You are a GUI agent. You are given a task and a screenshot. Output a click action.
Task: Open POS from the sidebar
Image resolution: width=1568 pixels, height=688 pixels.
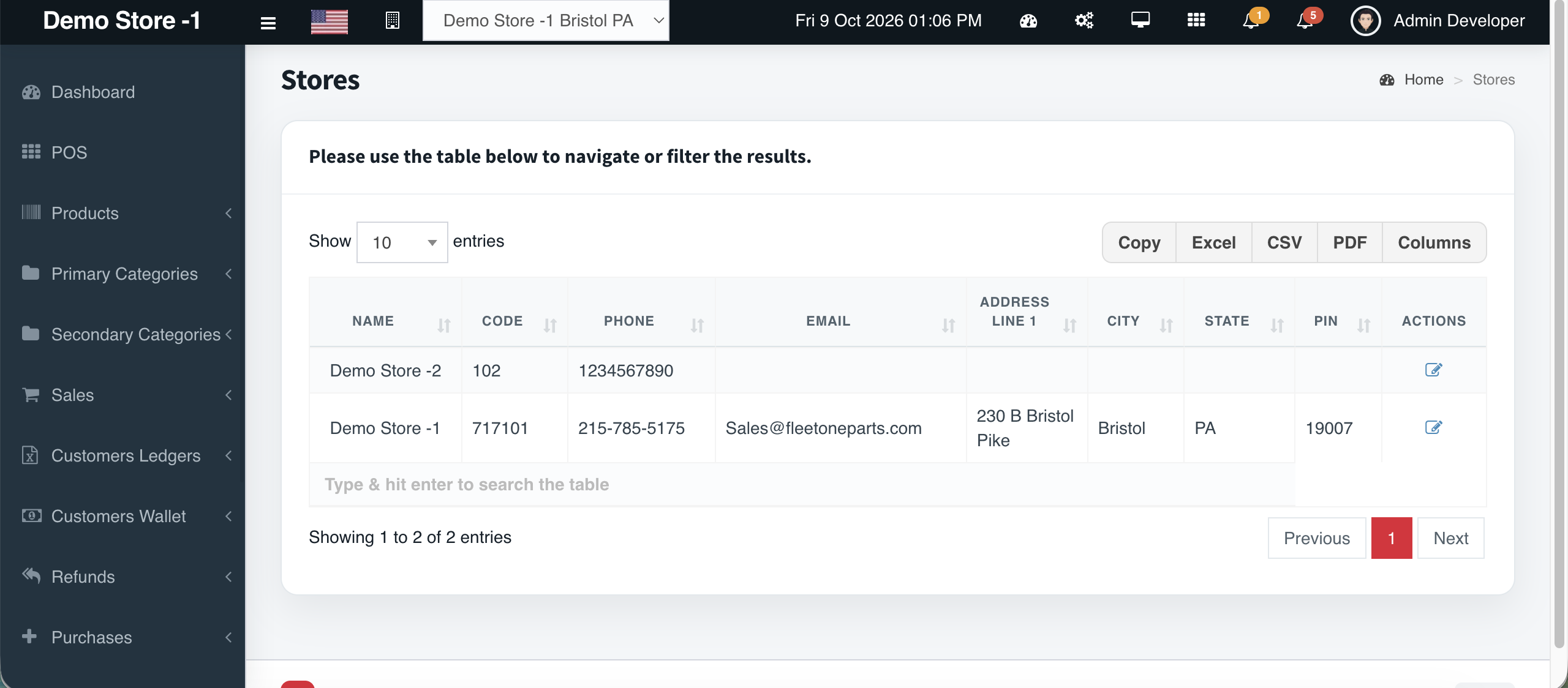pos(123,152)
